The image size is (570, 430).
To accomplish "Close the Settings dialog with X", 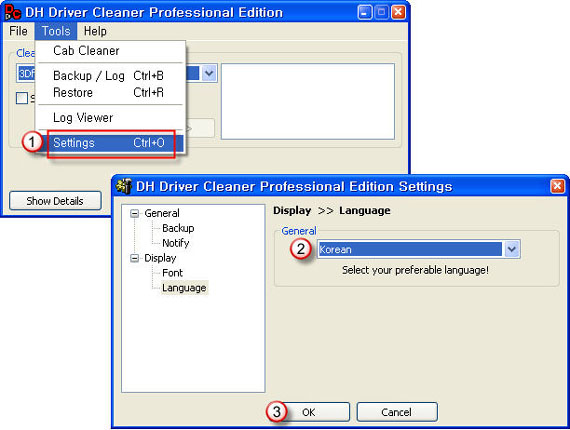I will (557, 186).
